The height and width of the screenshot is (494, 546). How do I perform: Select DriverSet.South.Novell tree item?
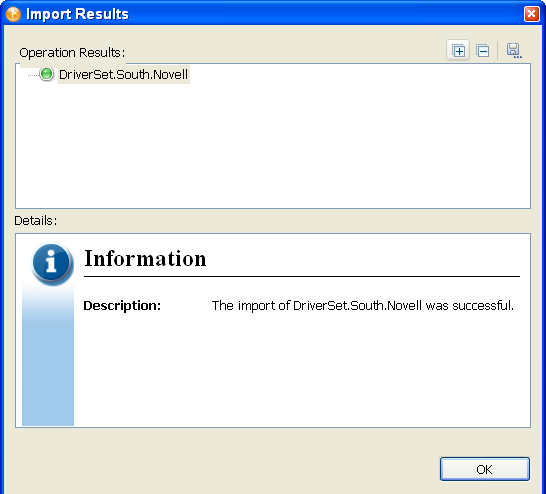pos(124,75)
